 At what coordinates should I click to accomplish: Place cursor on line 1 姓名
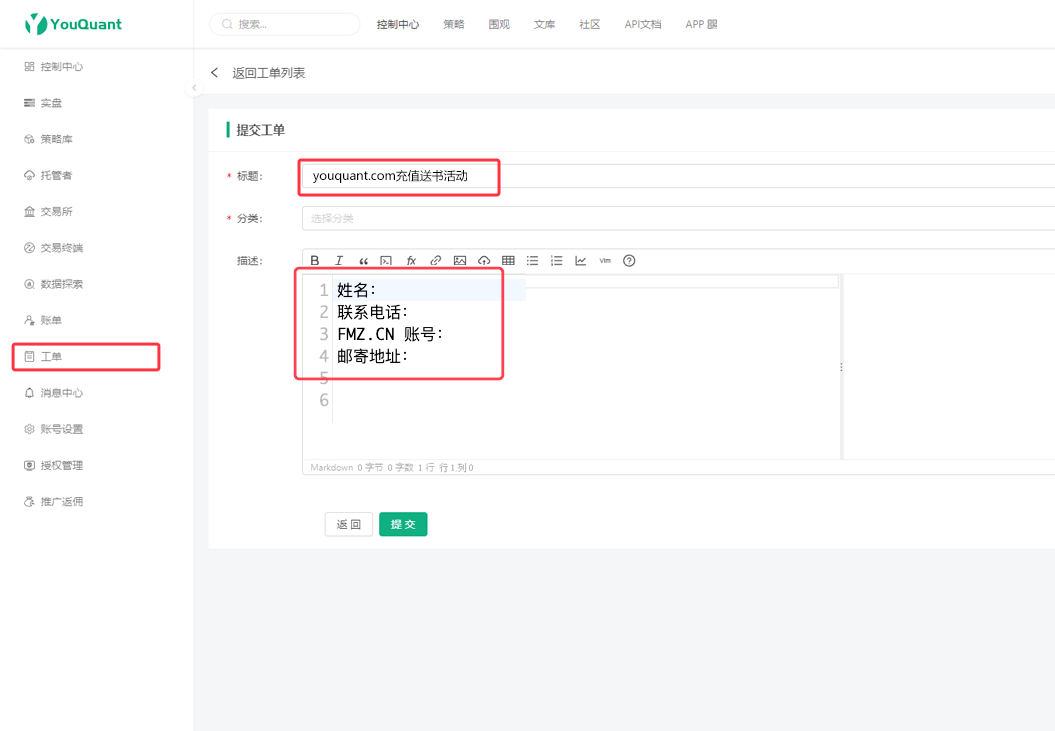tap(357, 290)
